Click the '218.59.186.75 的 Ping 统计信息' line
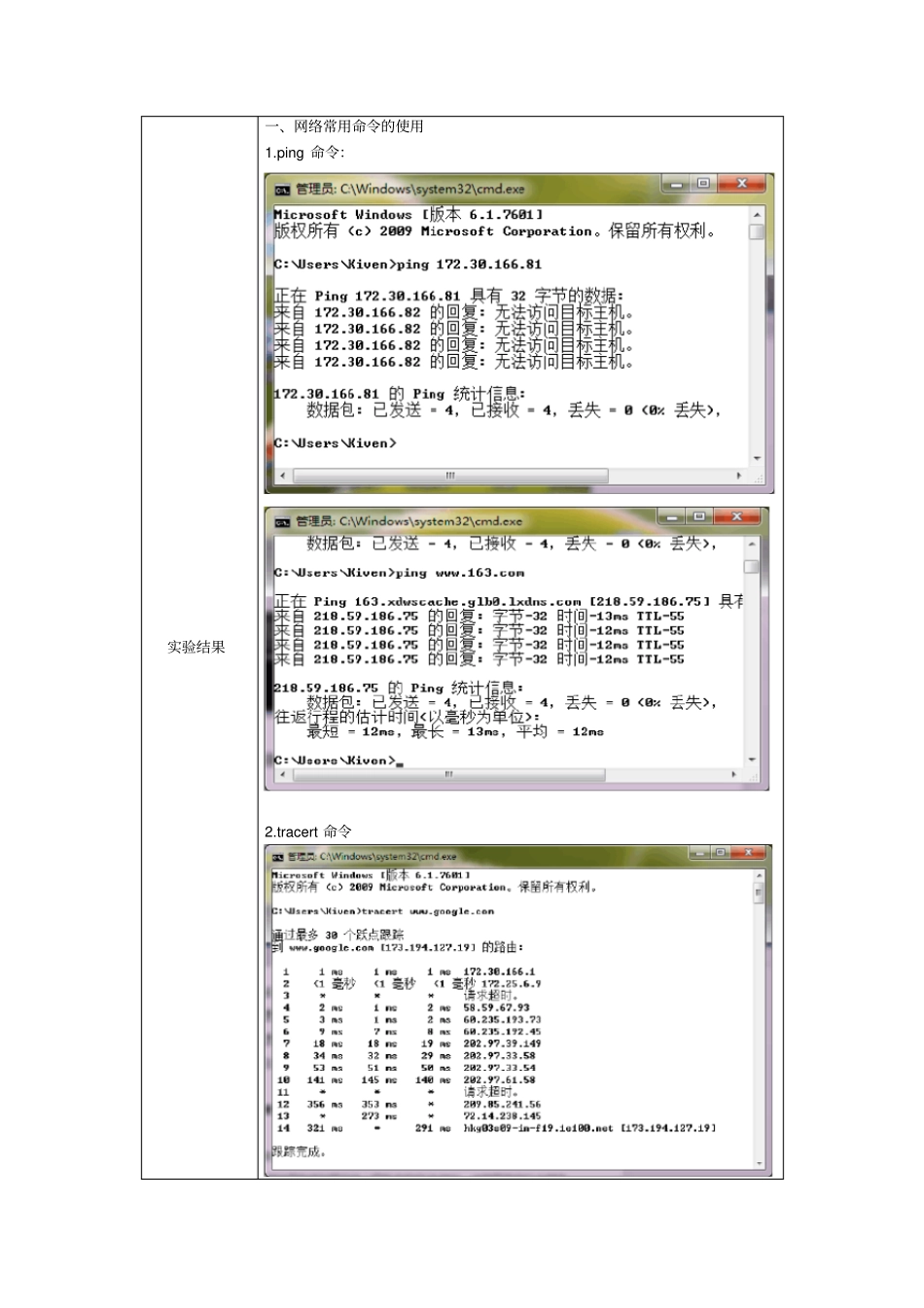The width and height of the screenshot is (924, 1308). (x=398, y=689)
